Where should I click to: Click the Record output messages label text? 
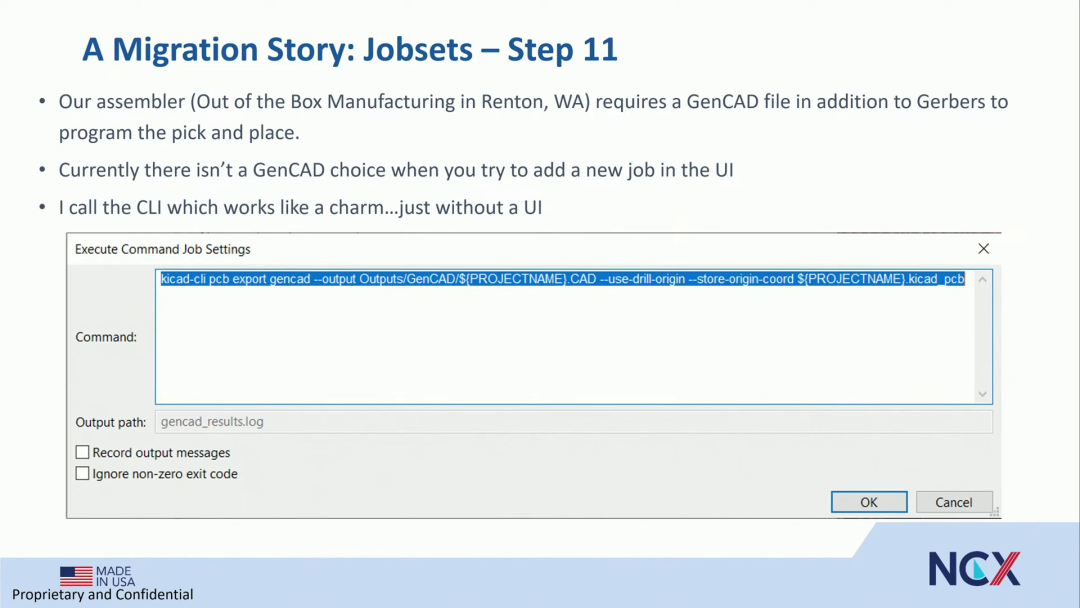coord(161,452)
